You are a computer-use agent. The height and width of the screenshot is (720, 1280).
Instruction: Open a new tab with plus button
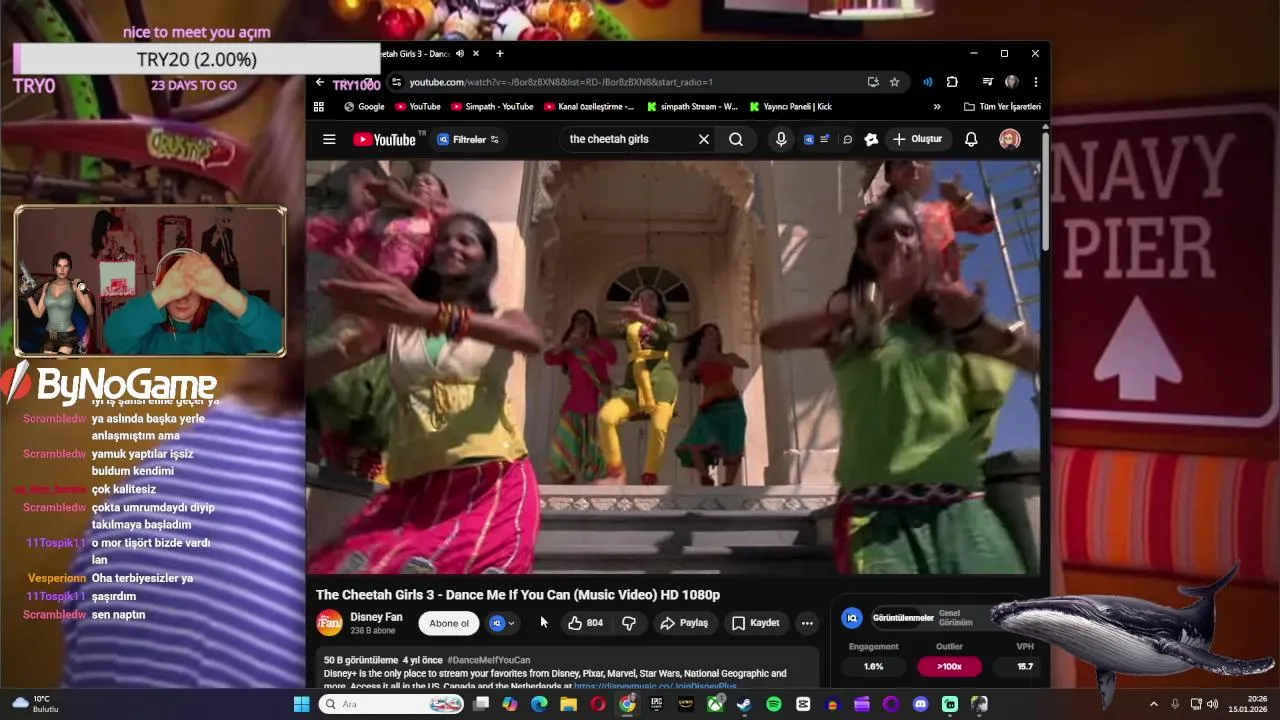click(500, 53)
